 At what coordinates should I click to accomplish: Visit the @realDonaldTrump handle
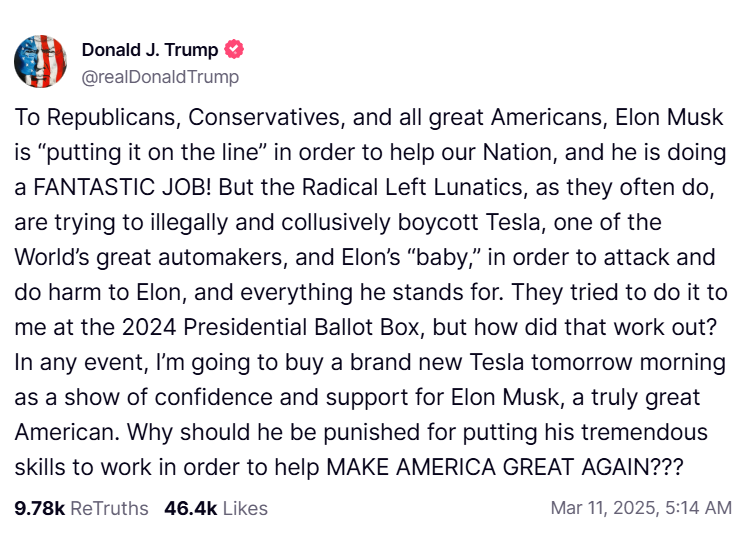coord(160,76)
